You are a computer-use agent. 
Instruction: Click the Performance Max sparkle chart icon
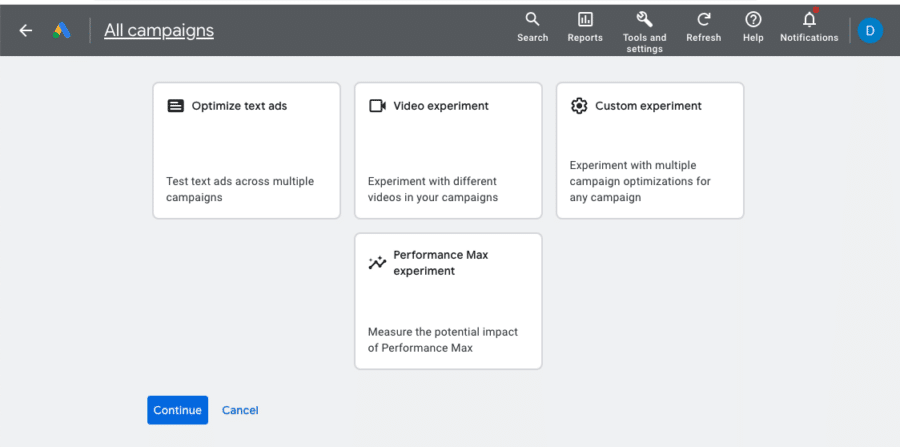pyautogui.click(x=377, y=263)
